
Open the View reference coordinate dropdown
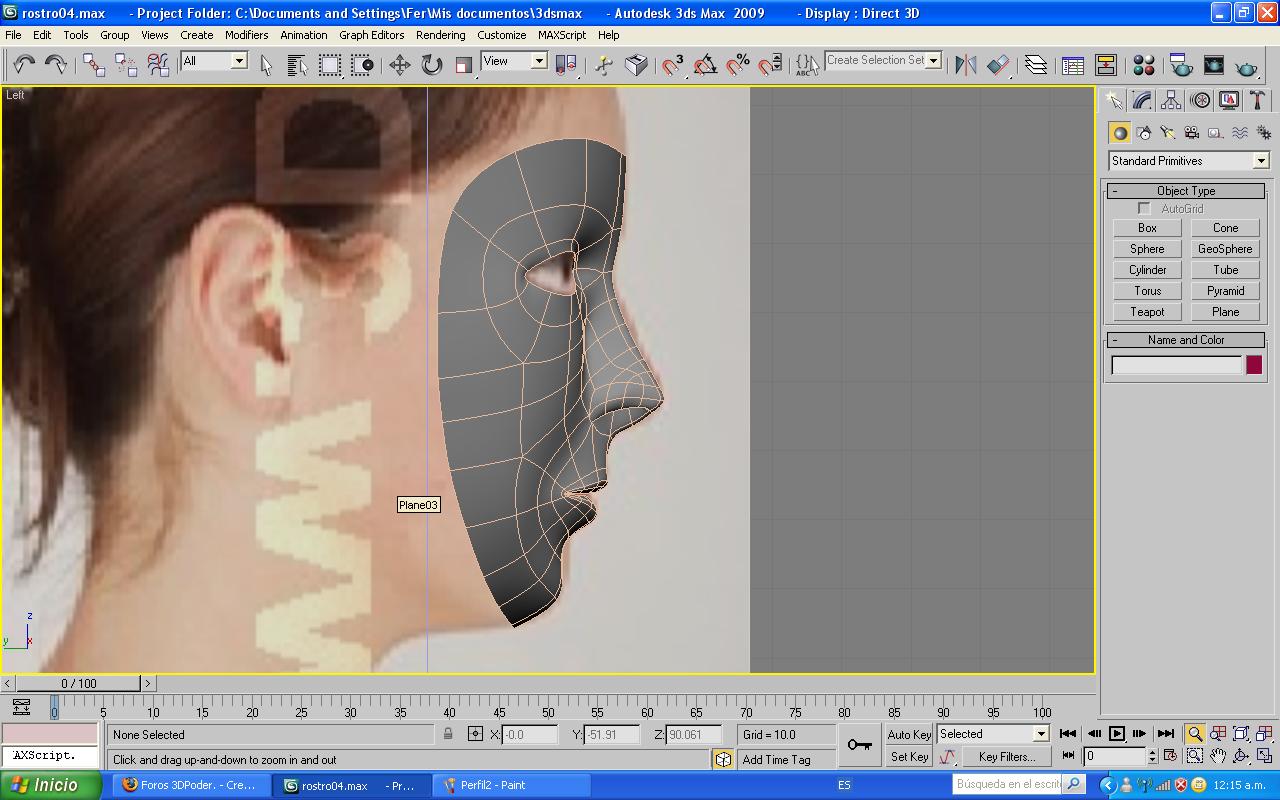pos(514,61)
